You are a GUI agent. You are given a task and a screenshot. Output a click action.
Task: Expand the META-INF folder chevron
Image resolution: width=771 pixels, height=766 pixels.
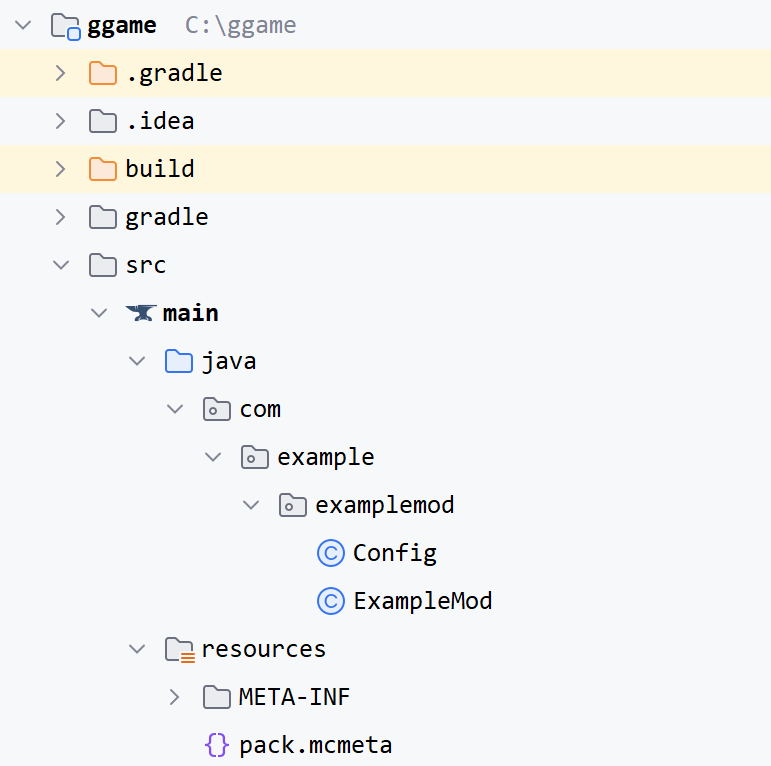[175, 697]
